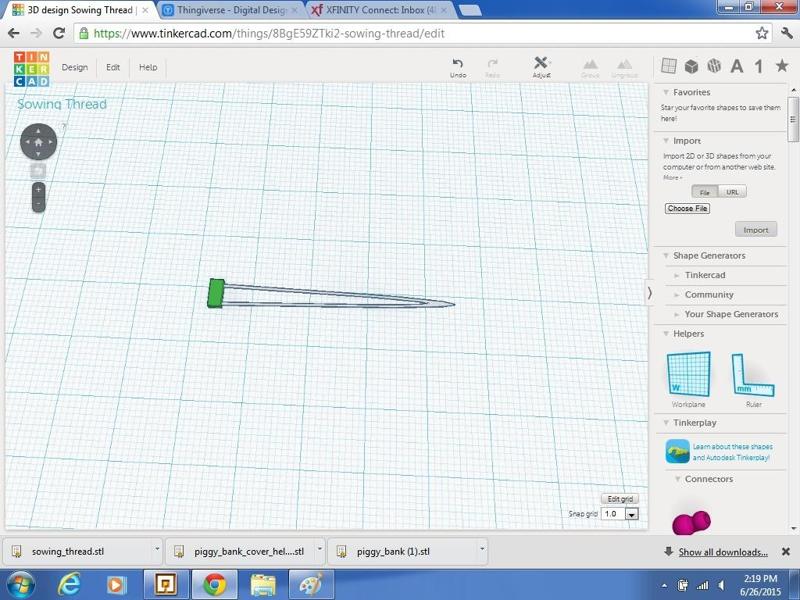Image resolution: width=800 pixels, height=600 pixels.
Task: Expand the Tinkercad shape generators
Action: (x=677, y=276)
